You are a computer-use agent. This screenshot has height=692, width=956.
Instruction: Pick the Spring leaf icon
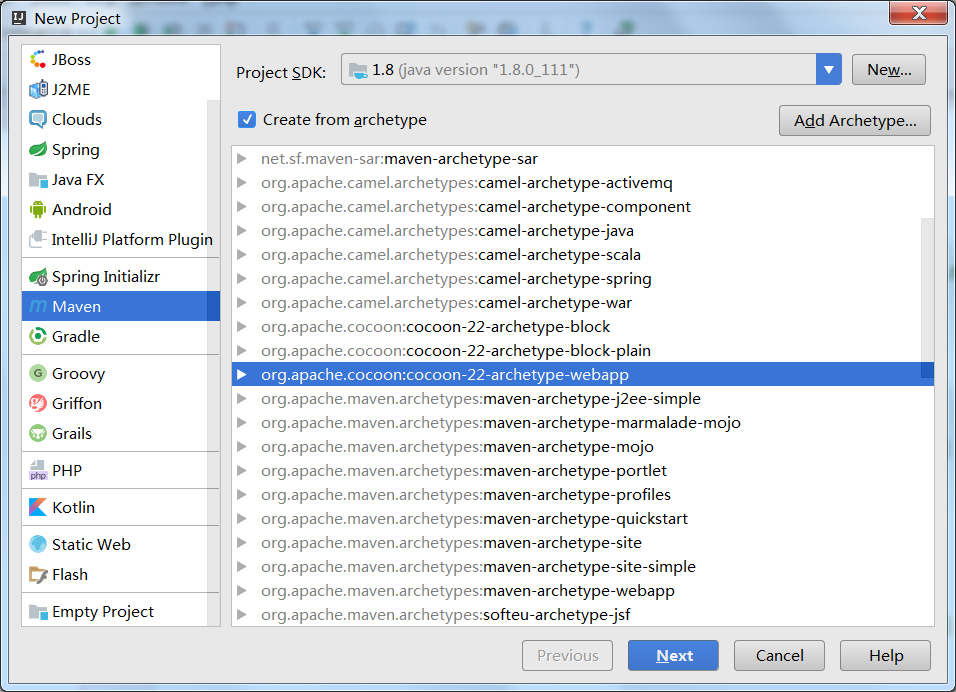tap(38, 149)
